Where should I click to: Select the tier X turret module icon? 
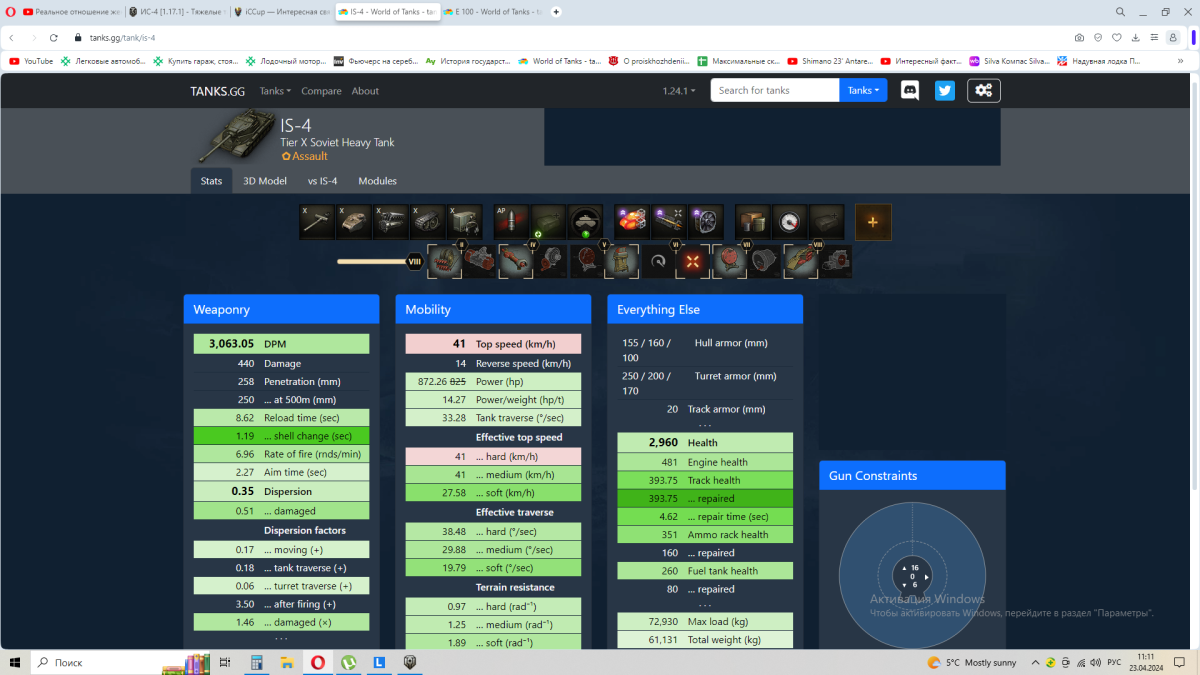353,222
